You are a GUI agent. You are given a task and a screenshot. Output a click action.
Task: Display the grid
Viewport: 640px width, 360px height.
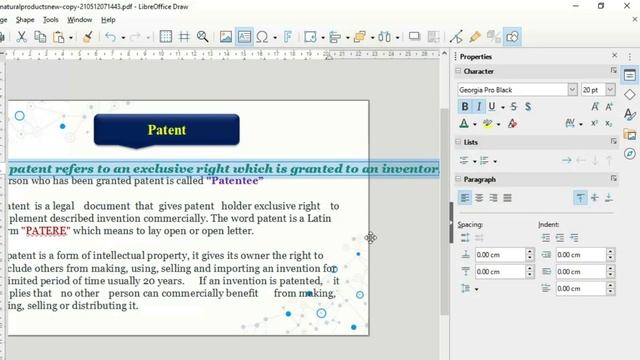[166, 37]
